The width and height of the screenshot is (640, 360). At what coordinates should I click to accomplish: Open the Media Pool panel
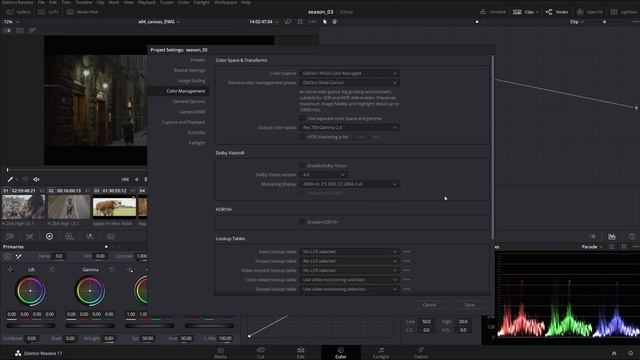(82, 12)
